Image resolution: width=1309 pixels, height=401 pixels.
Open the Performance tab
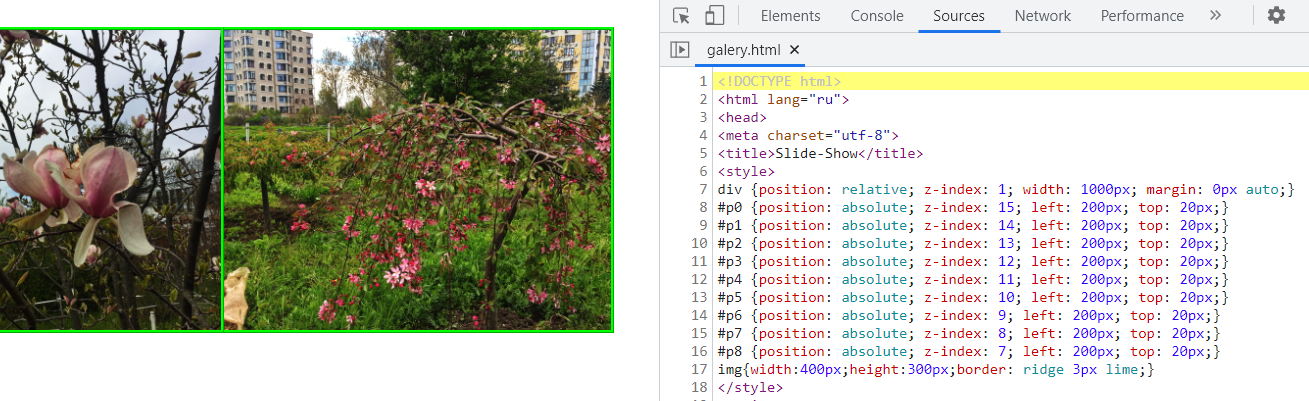[x=1141, y=16]
